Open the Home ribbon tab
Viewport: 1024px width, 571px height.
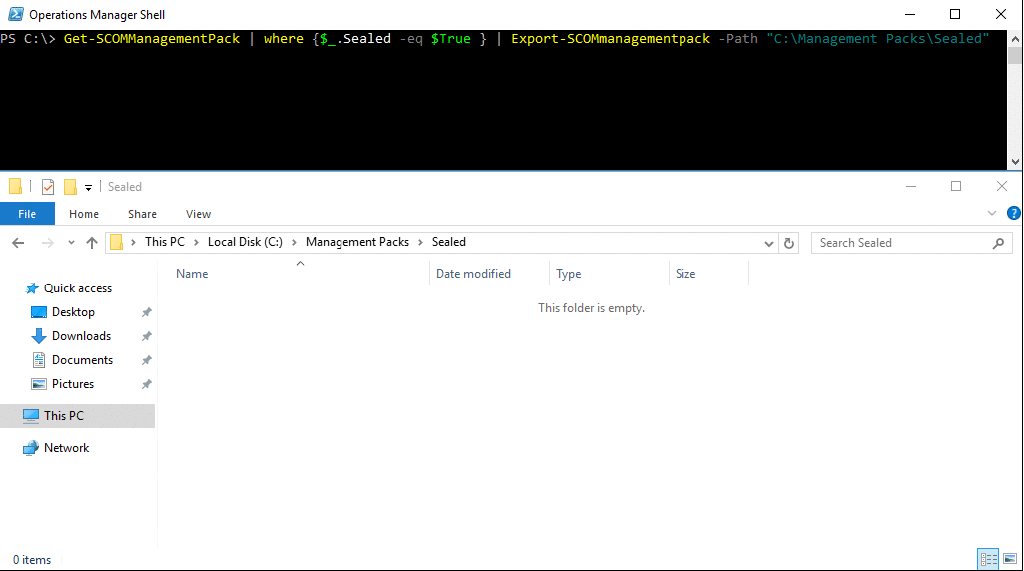tap(84, 214)
